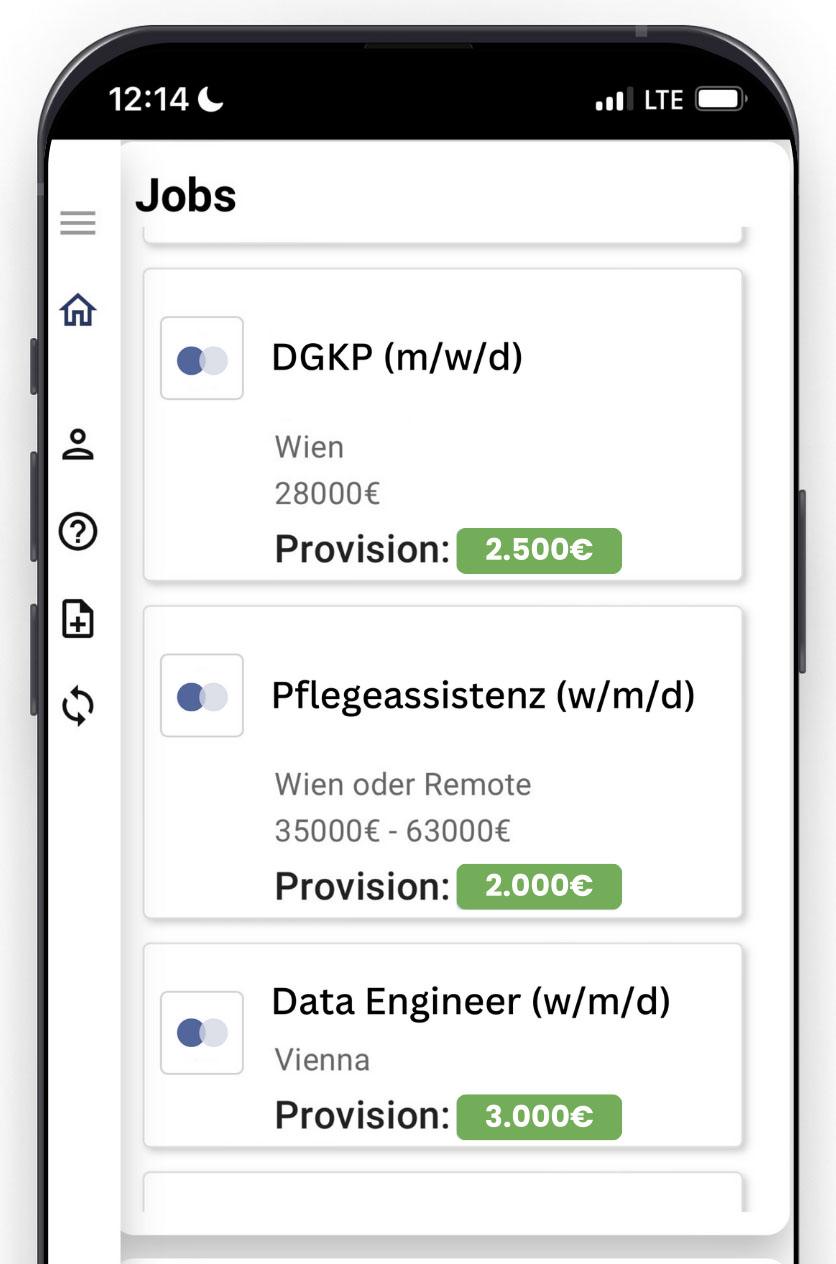Image resolution: width=836 pixels, height=1264 pixels.
Task: Click the Data Engineer company logo
Action: (202, 1033)
